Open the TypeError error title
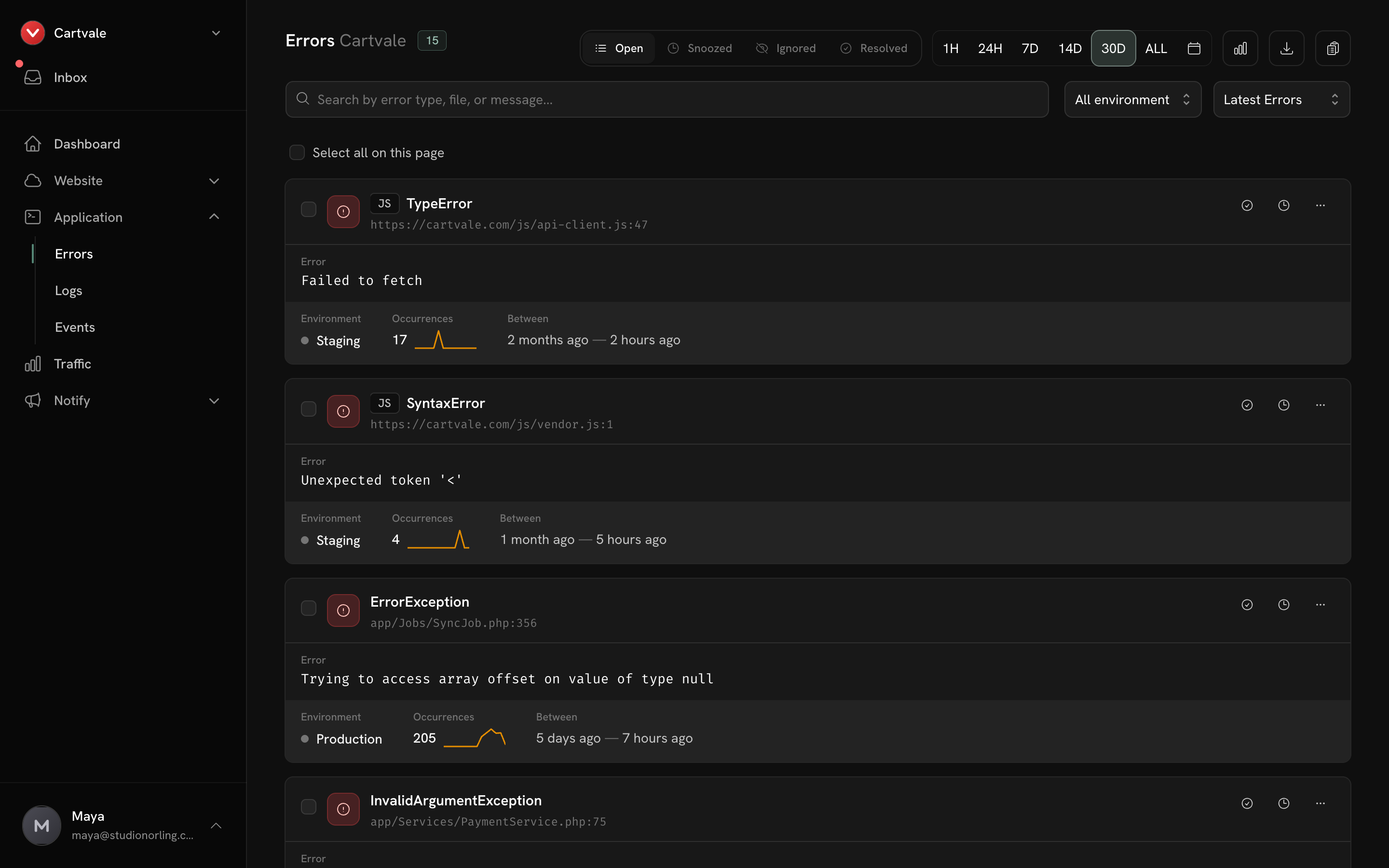1389x868 pixels. (439, 204)
